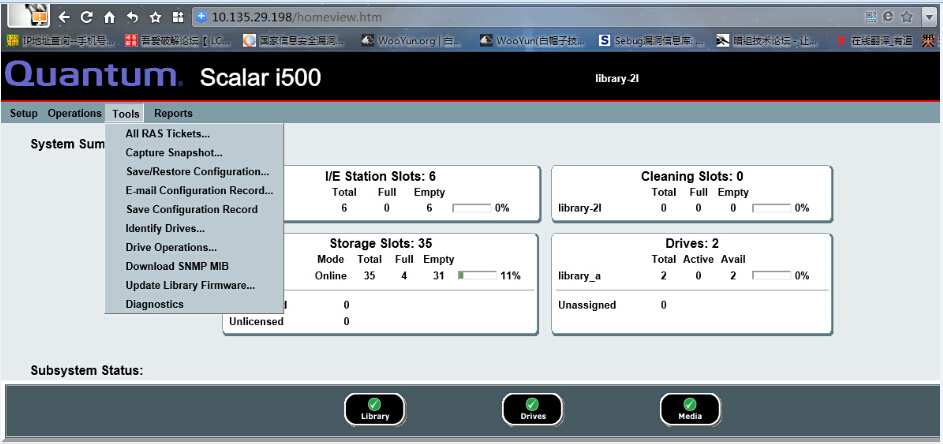This screenshot has height=444, width=943.
Task: Click the blue plus site icon in the address bar
Action: pyautogui.click(x=201, y=17)
